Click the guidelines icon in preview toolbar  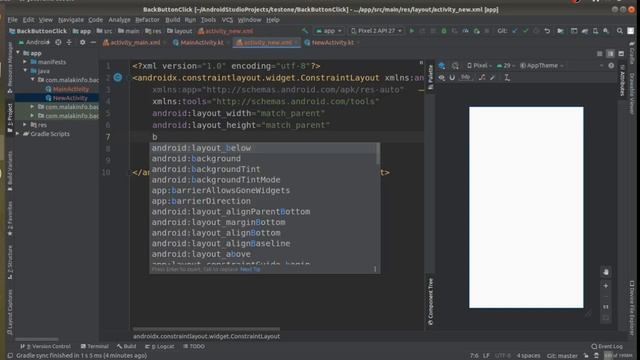click(x=507, y=78)
